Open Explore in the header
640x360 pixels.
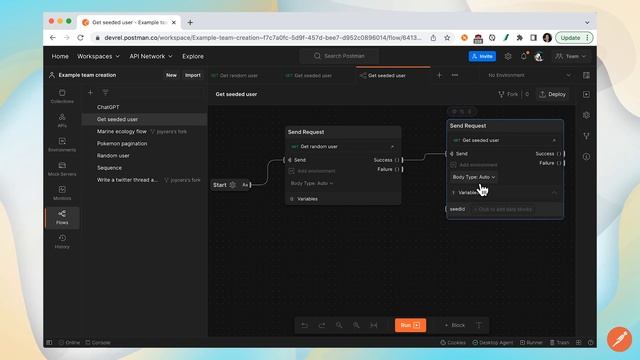pyautogui.click(x=193, y=56)
